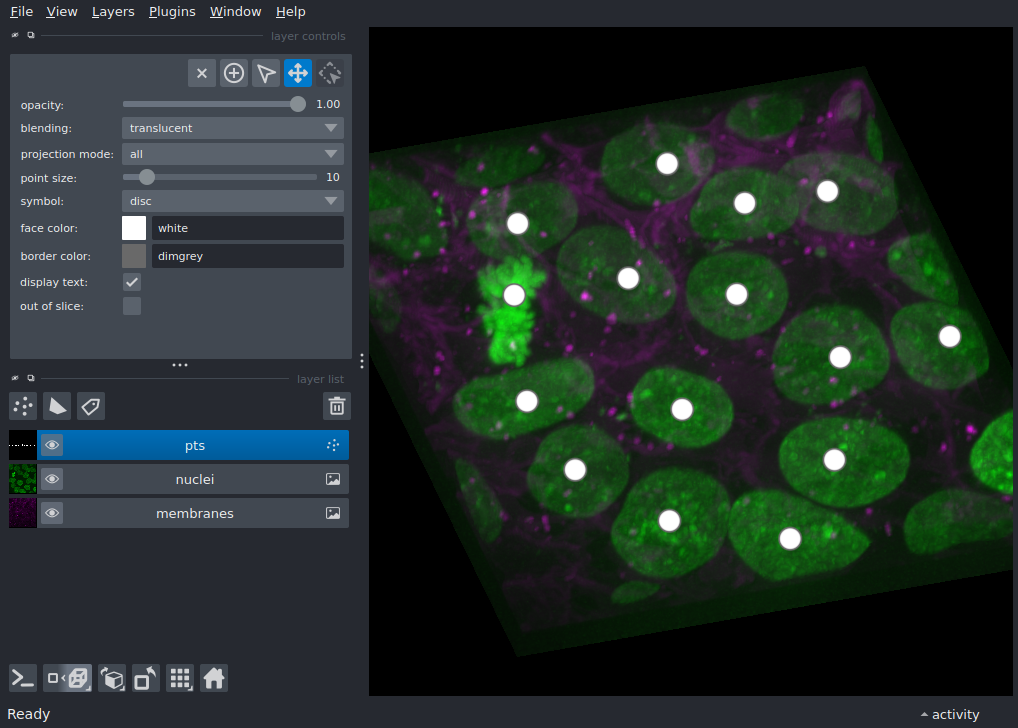Switch to the pan/zoom mode

[x=297, y=72]
